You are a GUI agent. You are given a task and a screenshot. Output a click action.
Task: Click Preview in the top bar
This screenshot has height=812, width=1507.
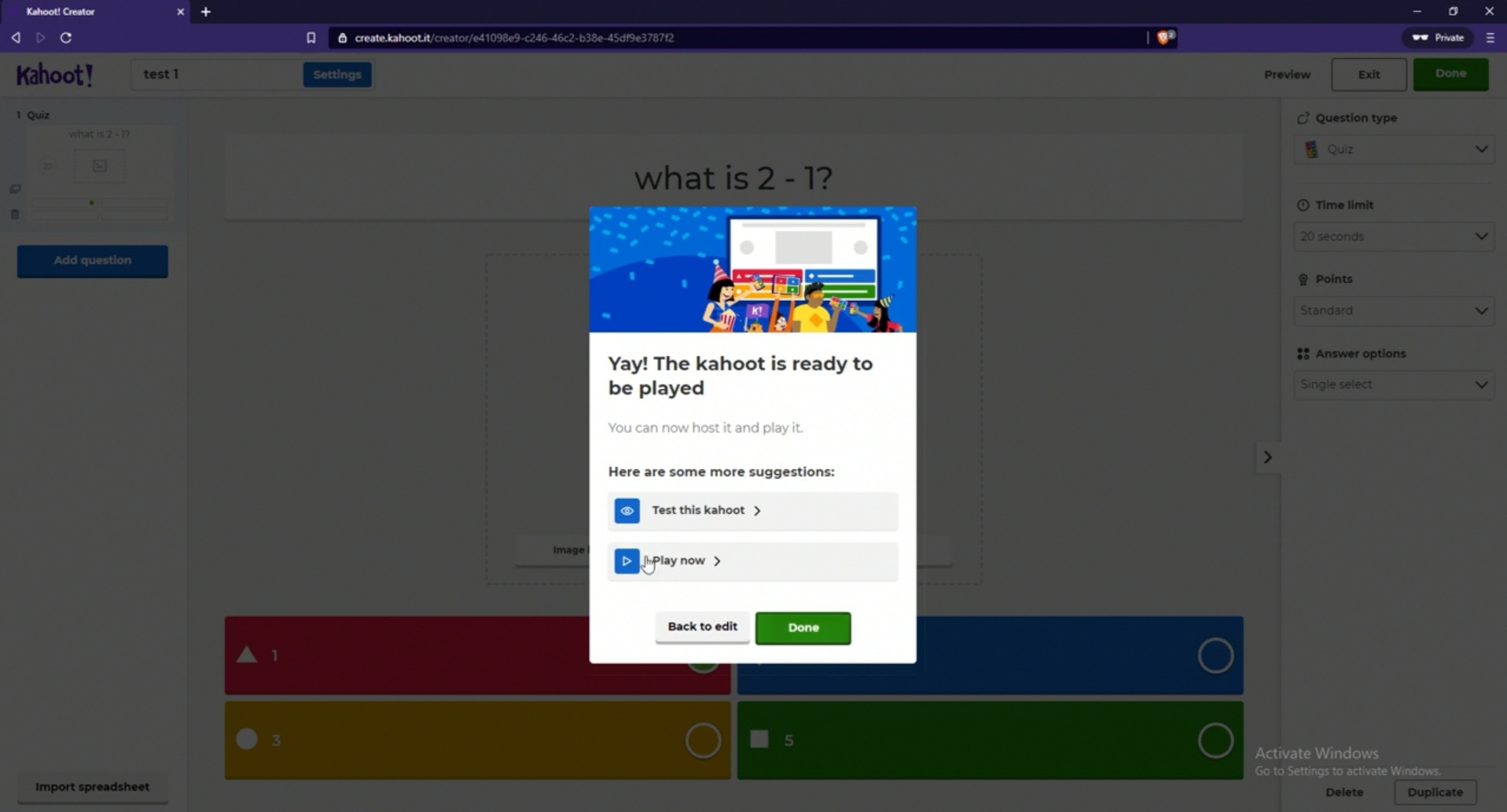1287,75
